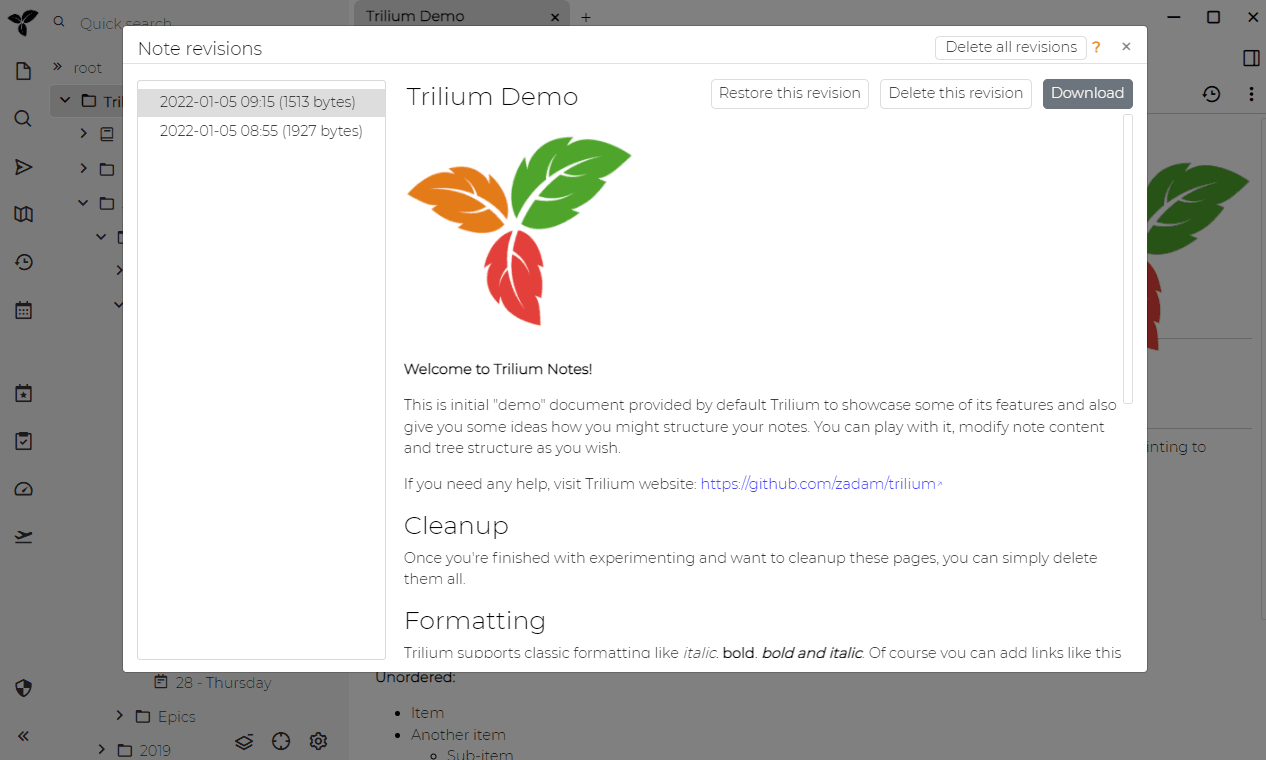Open the vertical dots note menu
The image size is (1266, 760).
pos(1251,93)
